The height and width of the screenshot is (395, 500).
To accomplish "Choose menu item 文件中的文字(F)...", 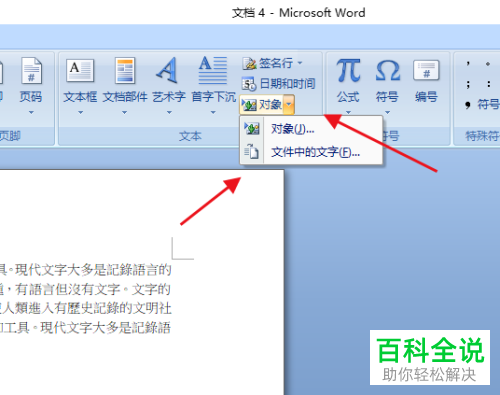I will tap(311, 152).
